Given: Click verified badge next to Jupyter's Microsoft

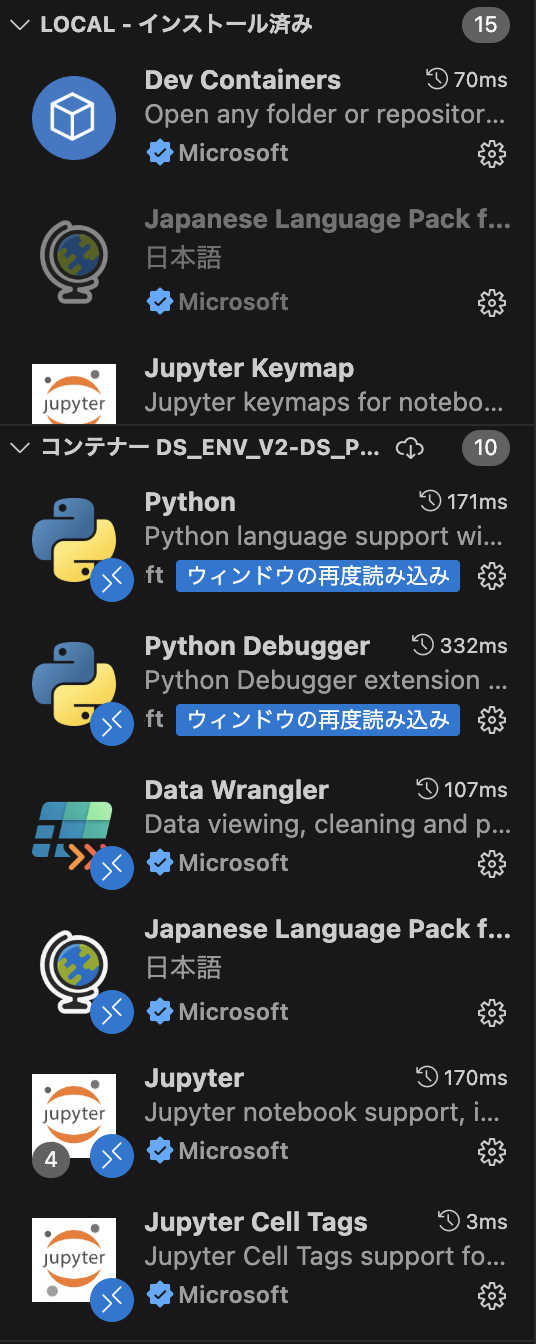Looking at the screenshot, I should pyautogui.click(x=160, y=1152).
